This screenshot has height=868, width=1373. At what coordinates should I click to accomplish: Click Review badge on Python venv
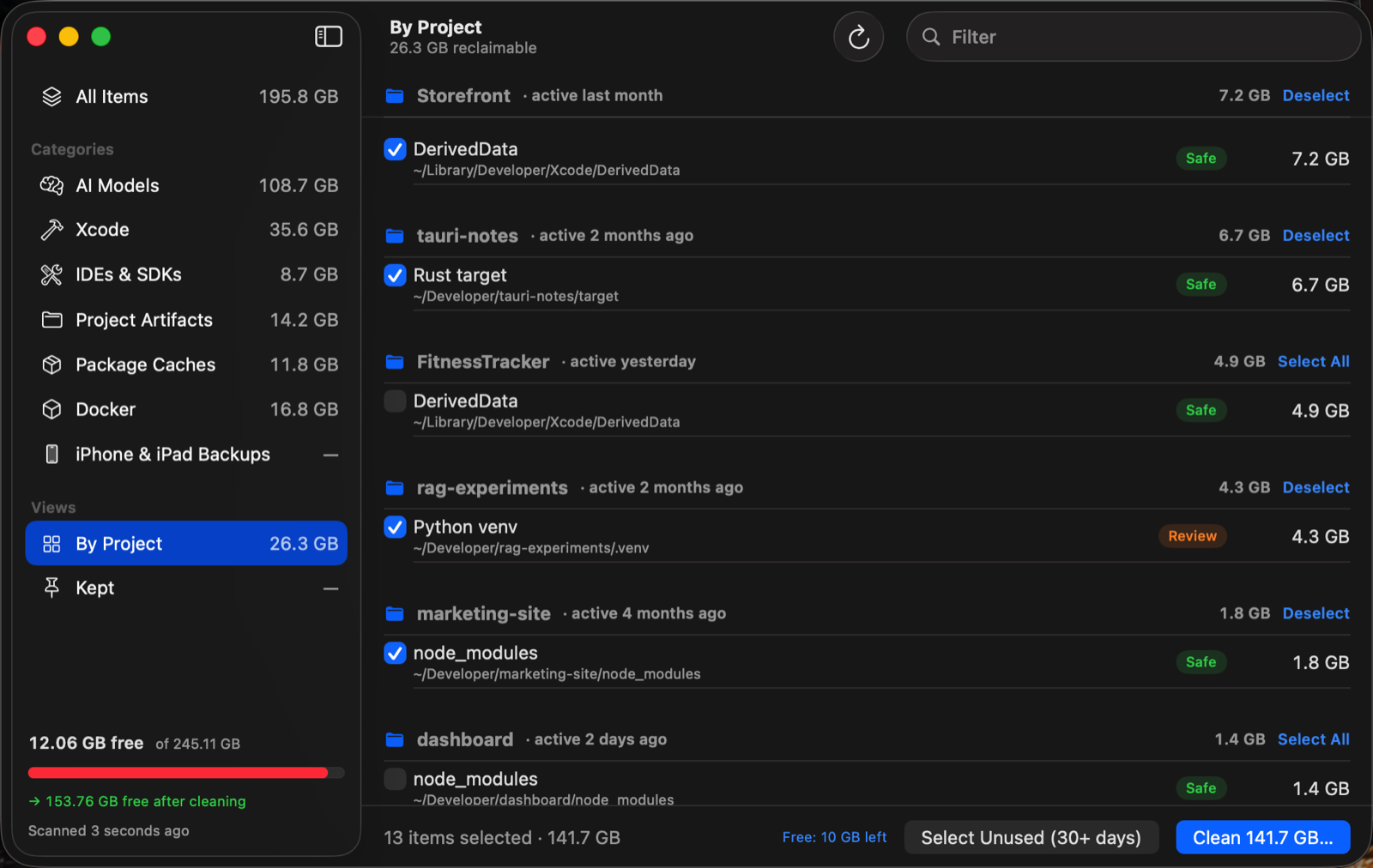pyautogui.click(x=1192, y=536)
